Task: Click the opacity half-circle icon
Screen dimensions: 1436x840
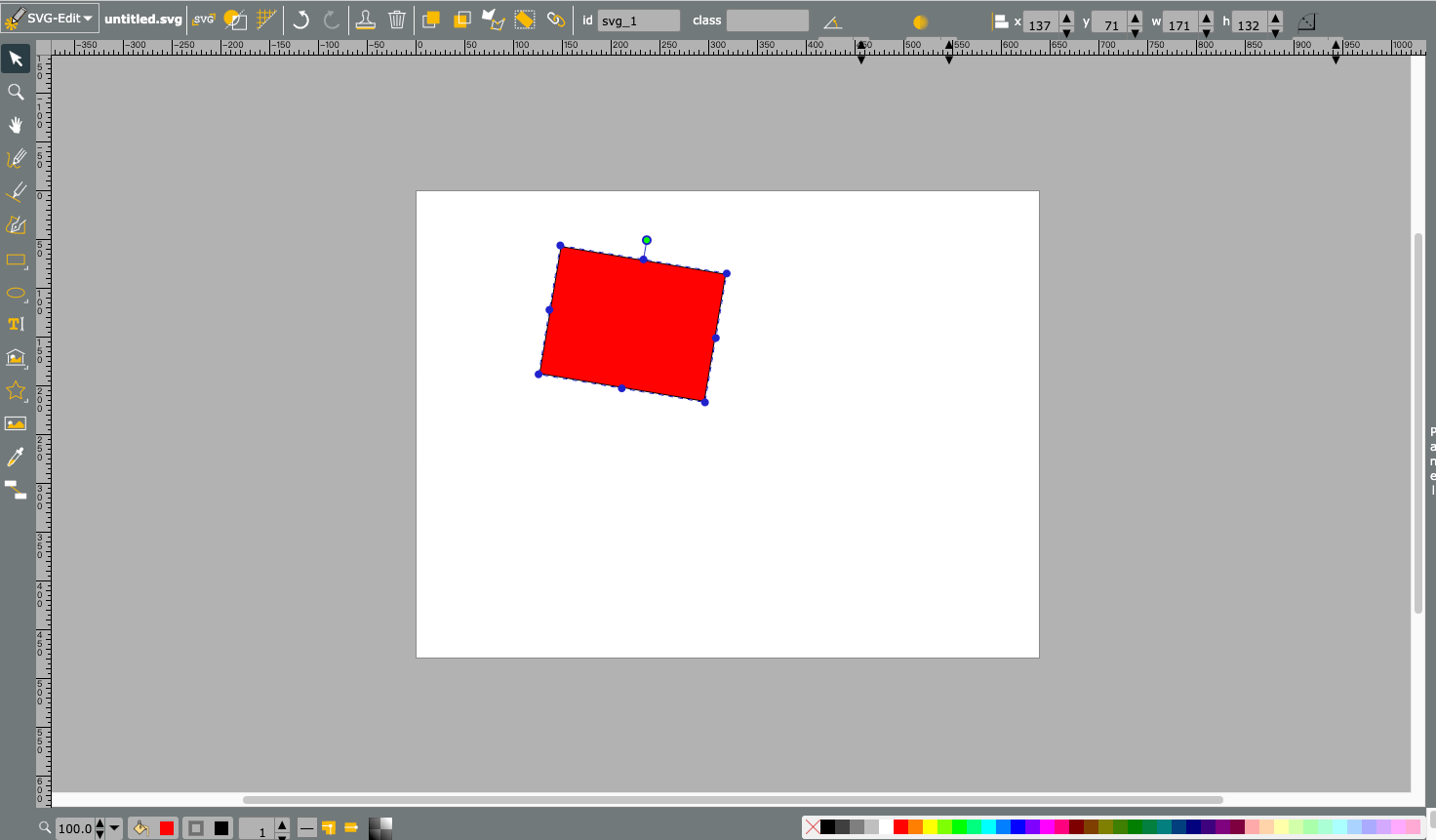Action: tap(920, 21)
